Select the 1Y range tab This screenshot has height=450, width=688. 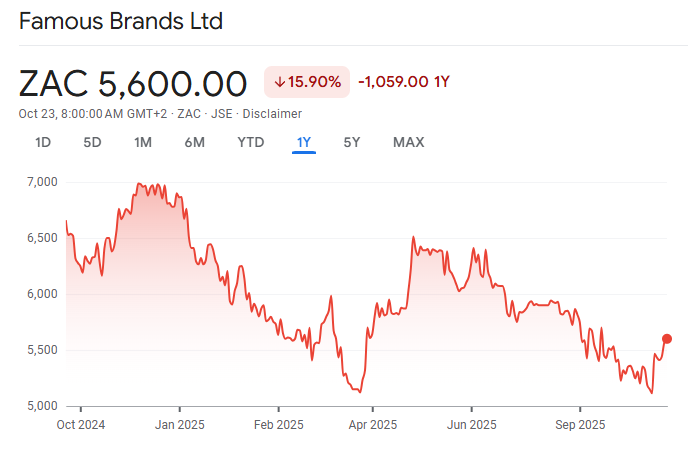[304, 142]
